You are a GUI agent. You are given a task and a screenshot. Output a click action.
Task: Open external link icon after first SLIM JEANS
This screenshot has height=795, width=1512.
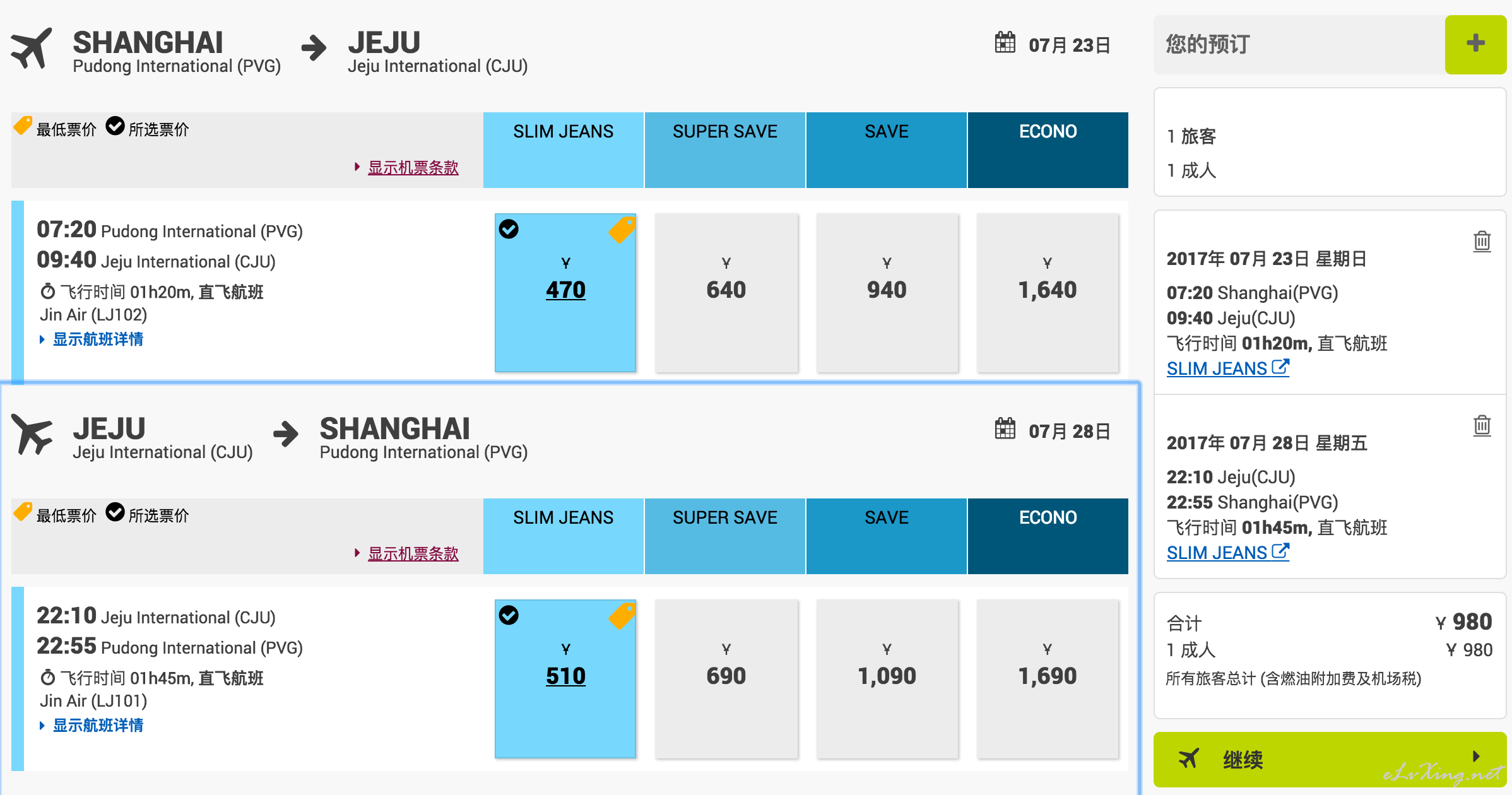tap(1280, 367)
